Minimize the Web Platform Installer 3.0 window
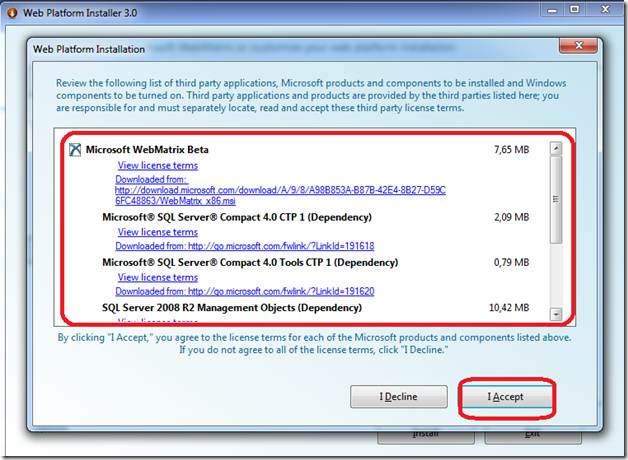Viewport: 628px width, 460px height. pyautogui.click(x=552, y=10)
